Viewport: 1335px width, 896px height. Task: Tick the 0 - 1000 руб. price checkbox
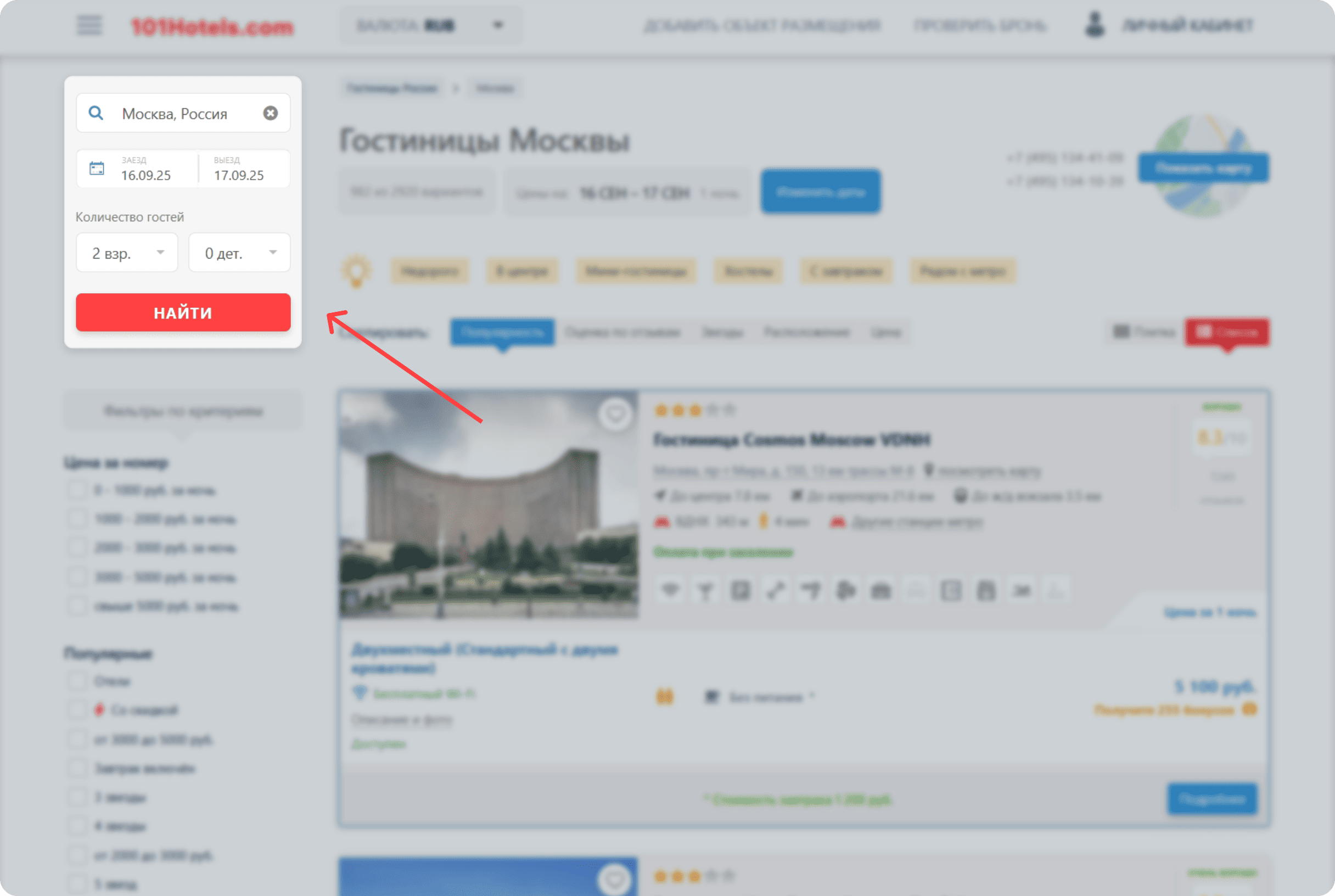tap(77, 490)
